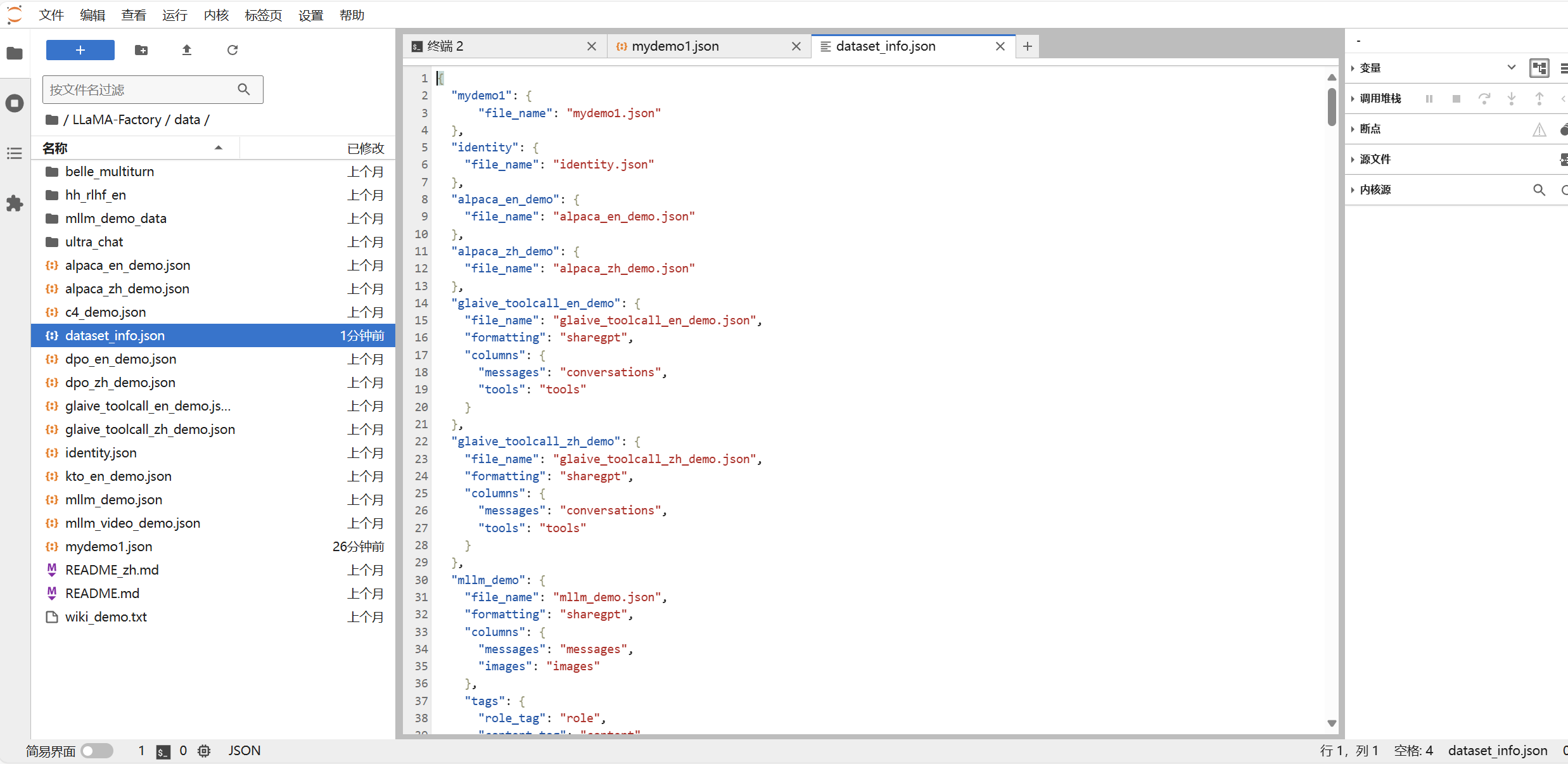Click the upload files icon
The image size is (1568, 764).
[187, 50]
